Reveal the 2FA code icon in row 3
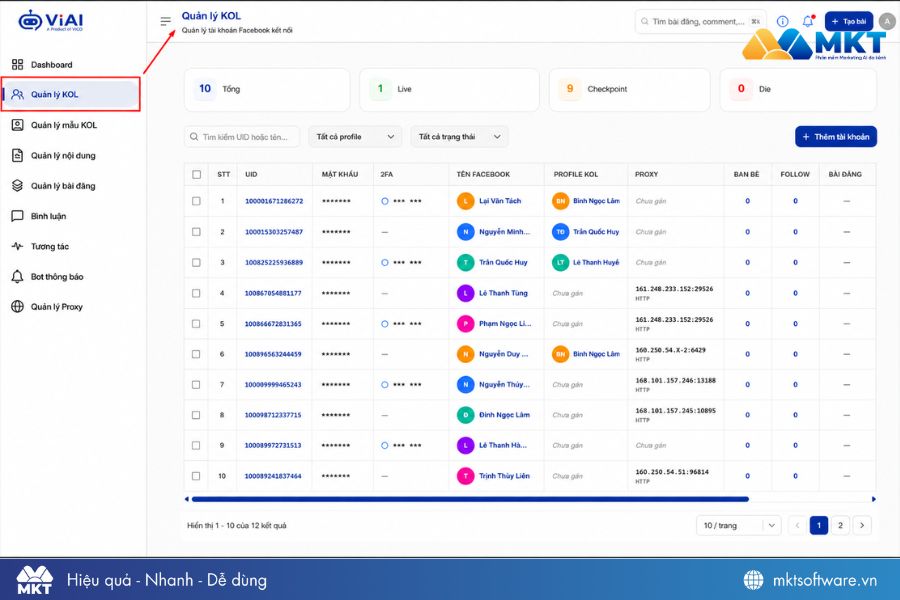The image size is (900, 600). click(385, 262)
